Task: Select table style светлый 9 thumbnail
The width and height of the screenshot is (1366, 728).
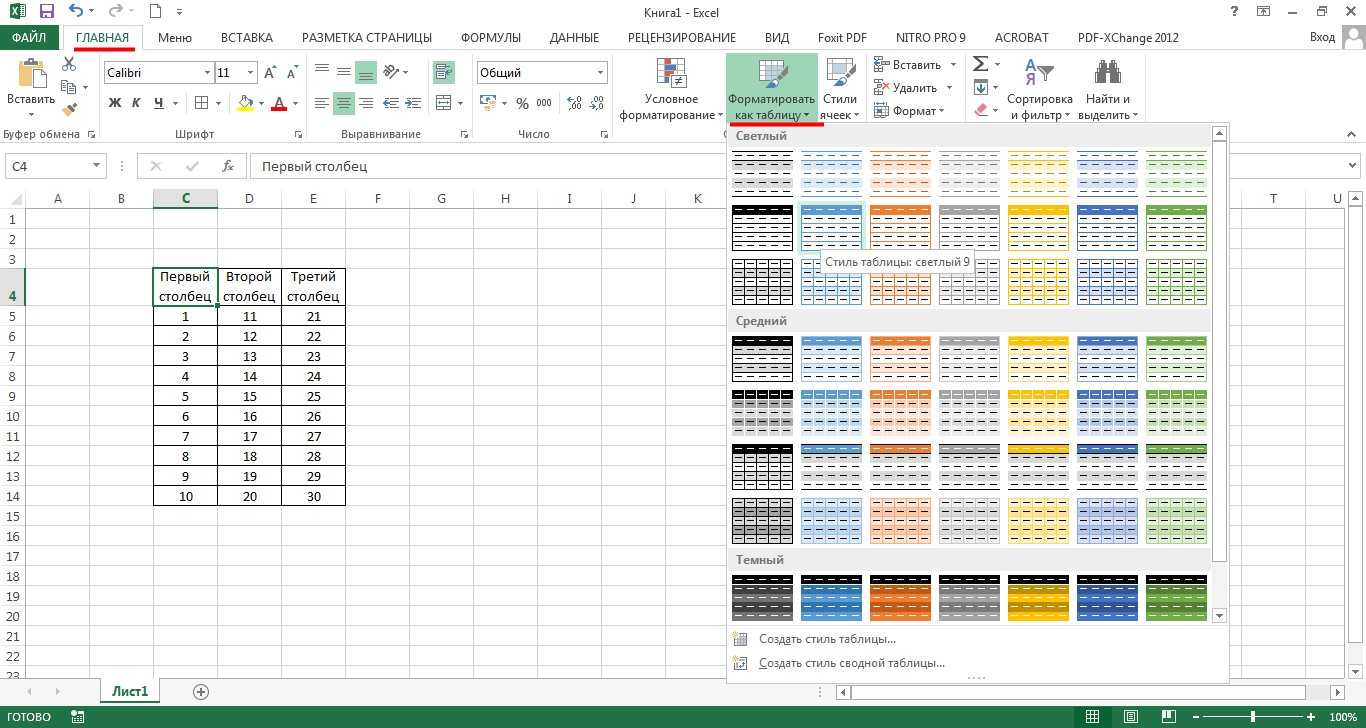Action: tap(831, 227)
